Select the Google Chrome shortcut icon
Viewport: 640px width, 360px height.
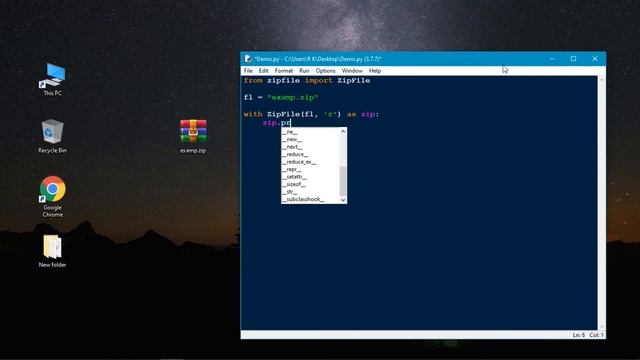52,196
